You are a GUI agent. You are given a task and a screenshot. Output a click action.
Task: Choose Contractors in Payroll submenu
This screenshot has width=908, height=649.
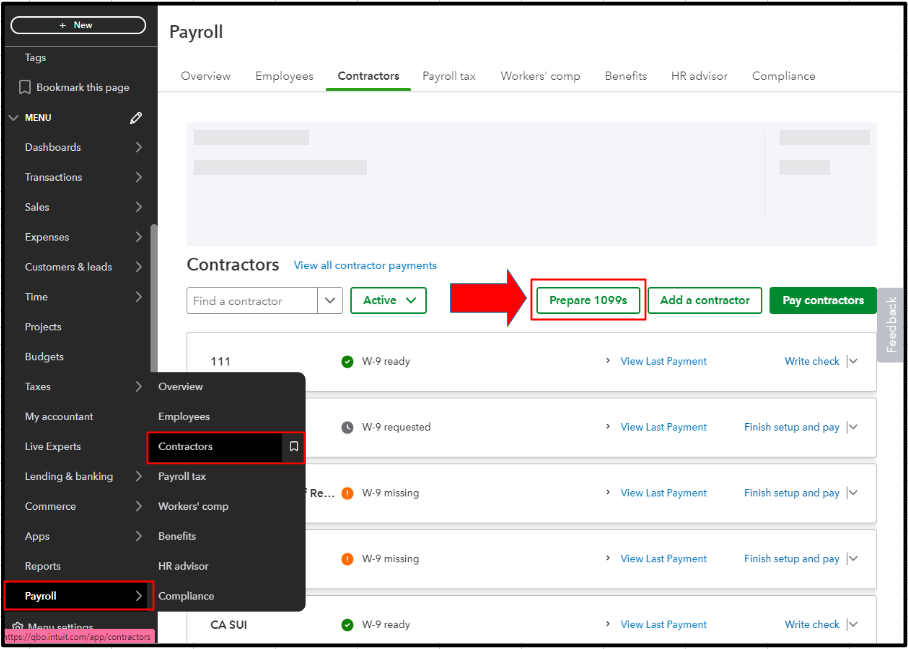pos(214,446)
